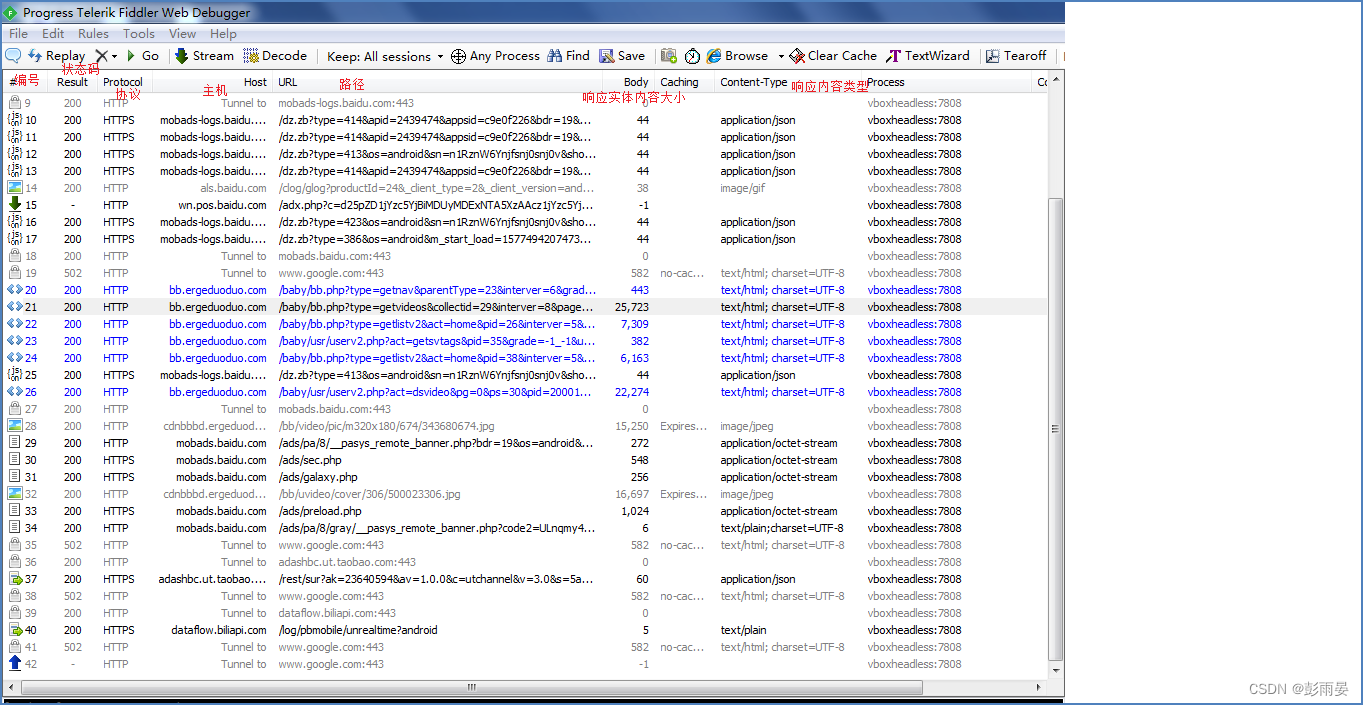The width and height of the screenshot is (1364, 706).
Task: Click the image icon of session 14
Action: (15, 188)
